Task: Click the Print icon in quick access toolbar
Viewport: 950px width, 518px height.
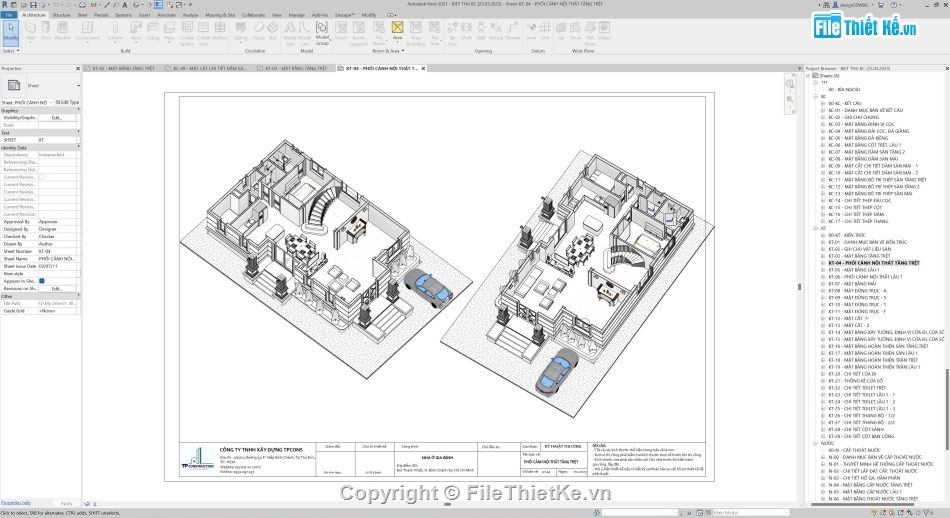Action: [x=82, y=5]
